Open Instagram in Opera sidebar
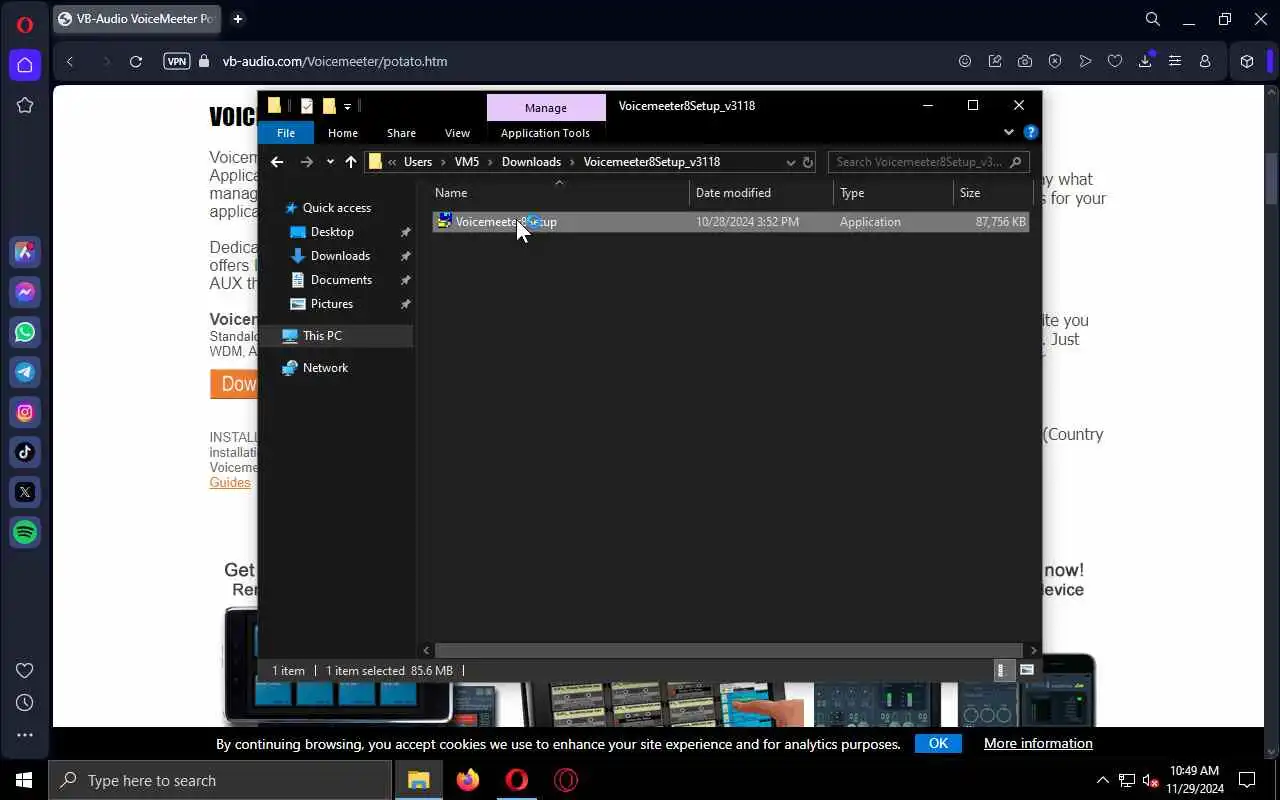 (x=25, y=412)
